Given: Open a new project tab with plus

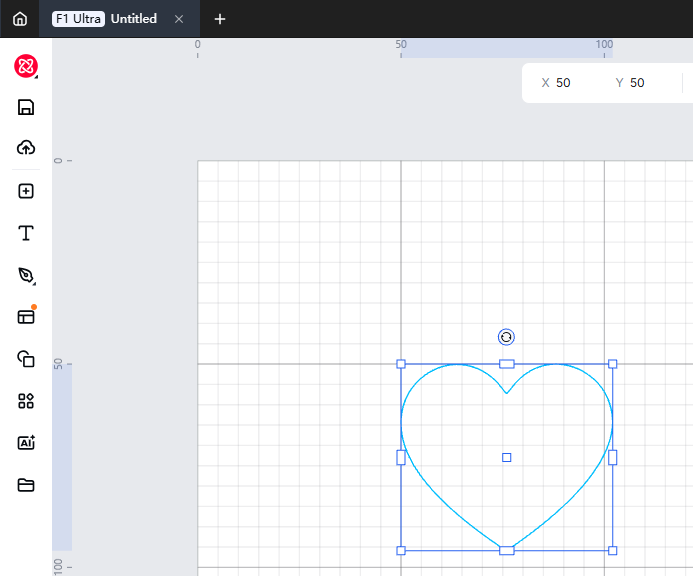Looking at the screenshot, I should pos(220,19).
